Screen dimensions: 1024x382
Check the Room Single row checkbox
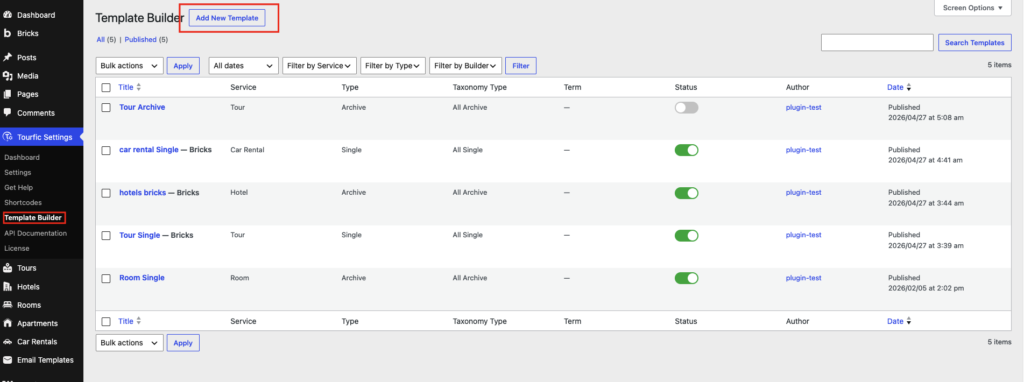tap(106, 279)
